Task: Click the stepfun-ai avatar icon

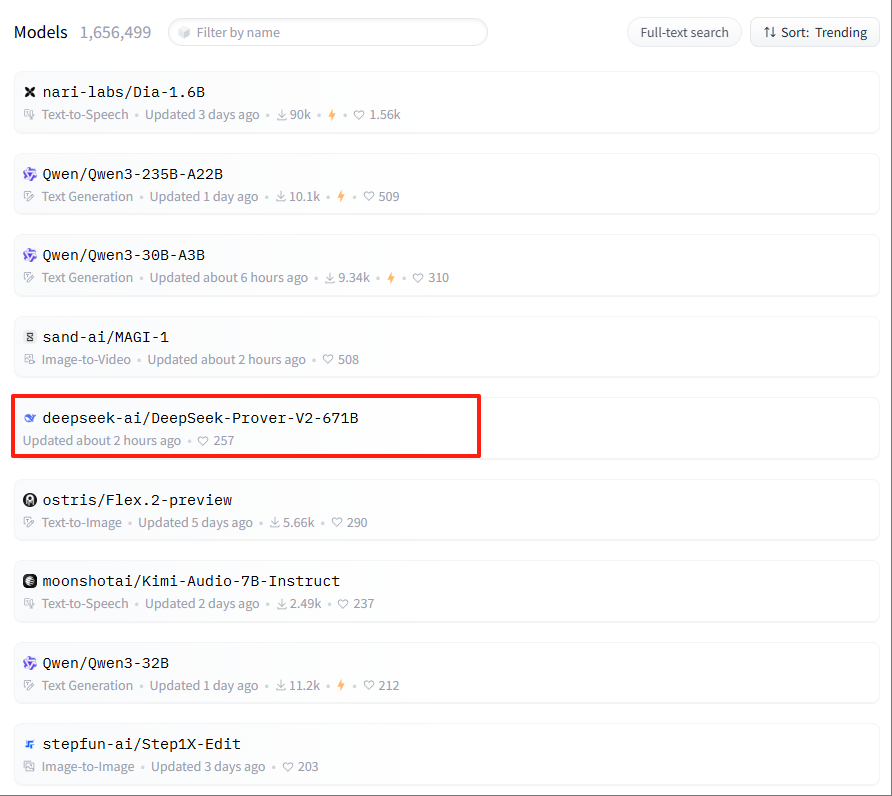Action: (x=30, y=744)
